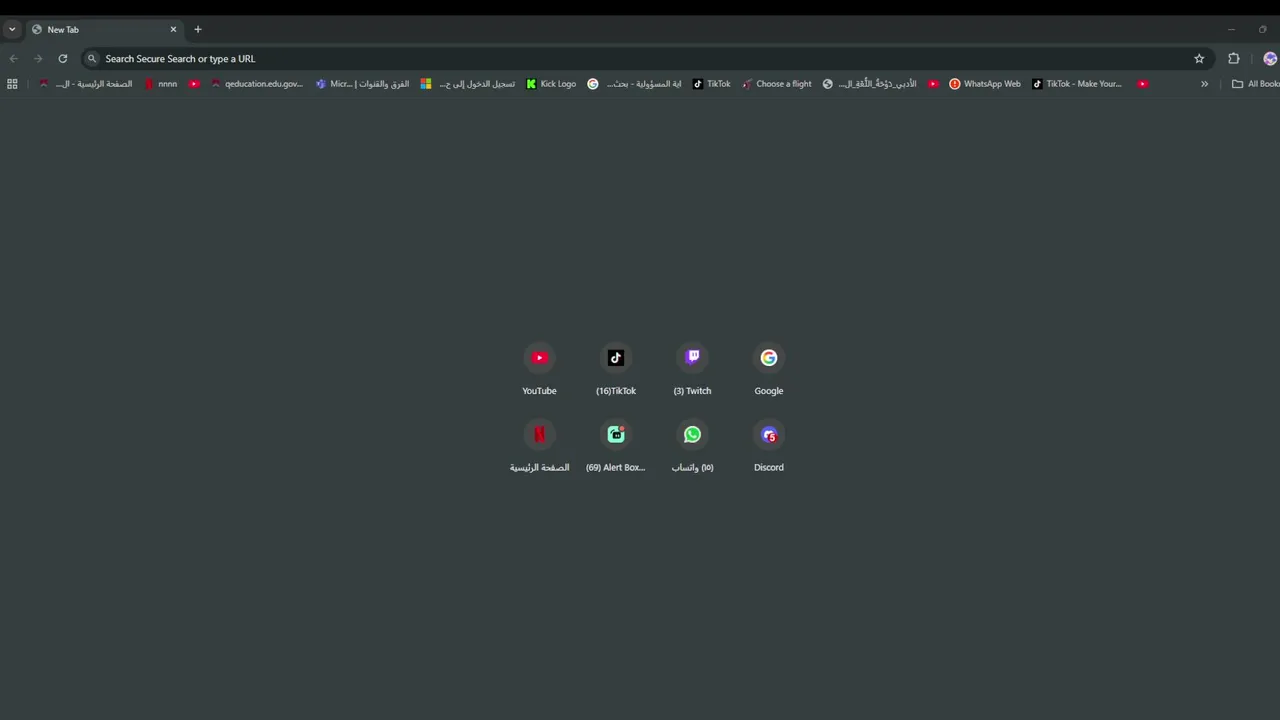The height and width of the screenshot is (720, 1280).
Task: Open the Microsoft تسجيل الدخول bookmark
Action: coord(467,84)
